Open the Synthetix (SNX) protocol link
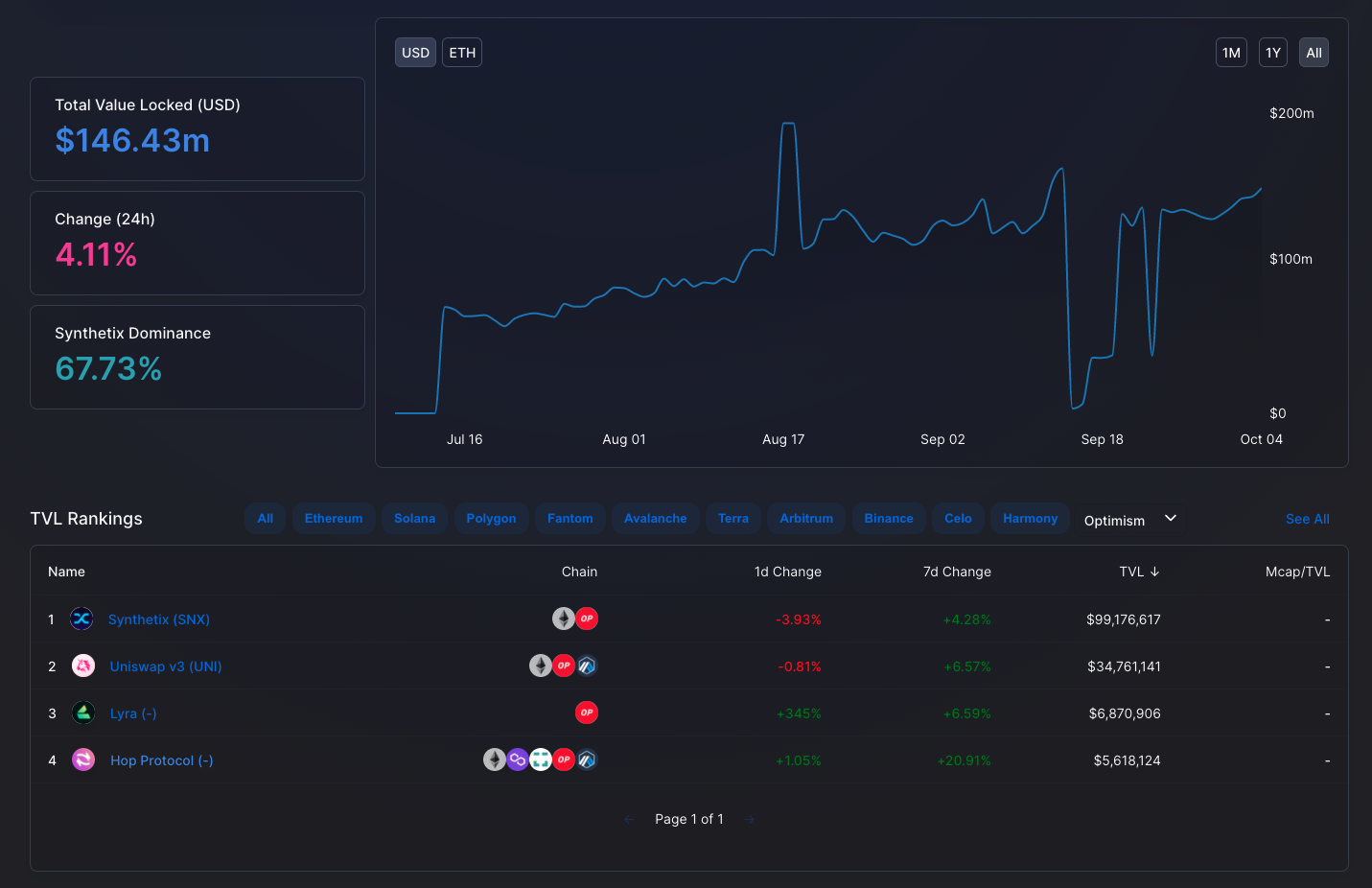 coord(159,619)
